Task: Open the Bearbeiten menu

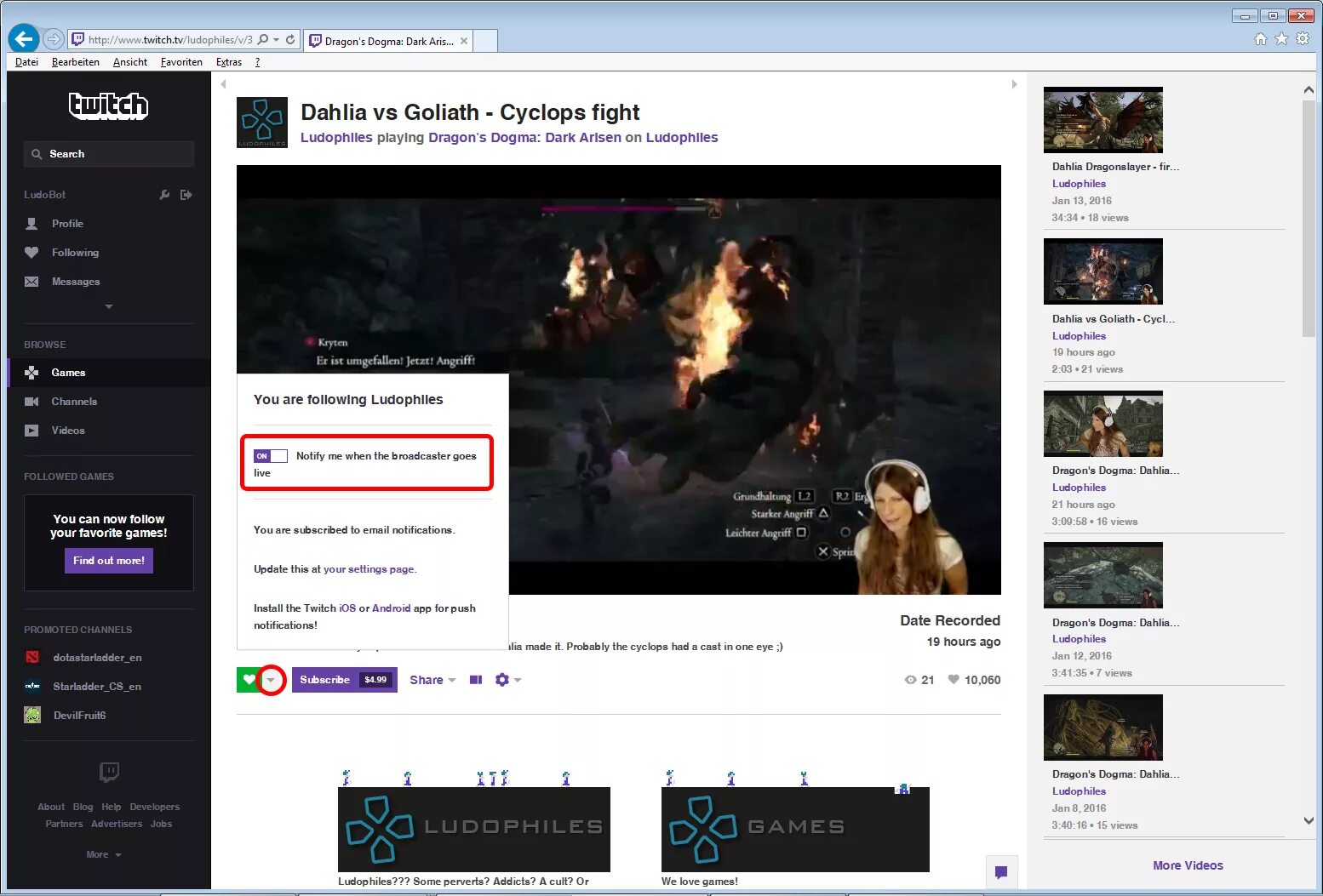Action: 76,62
